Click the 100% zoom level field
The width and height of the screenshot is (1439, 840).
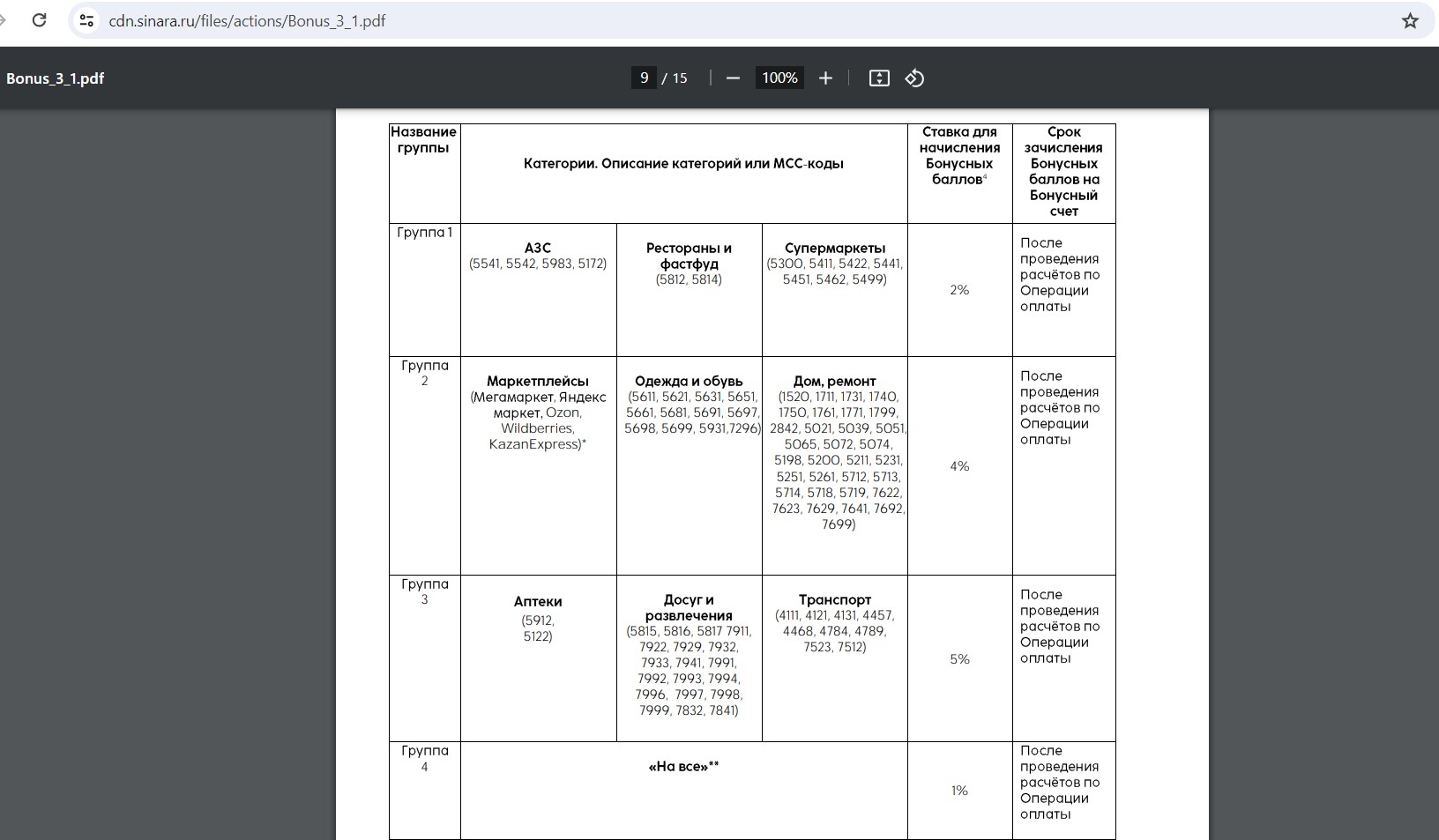click(779, 78)
